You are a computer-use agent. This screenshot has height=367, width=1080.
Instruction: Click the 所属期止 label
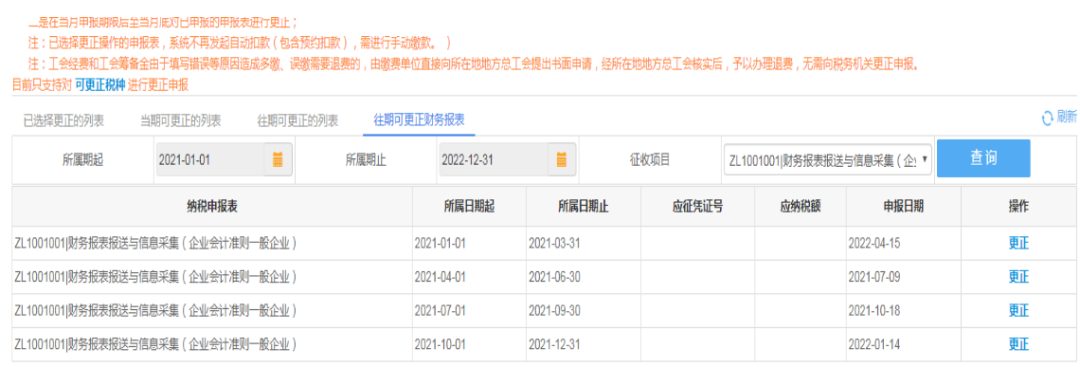366,160
